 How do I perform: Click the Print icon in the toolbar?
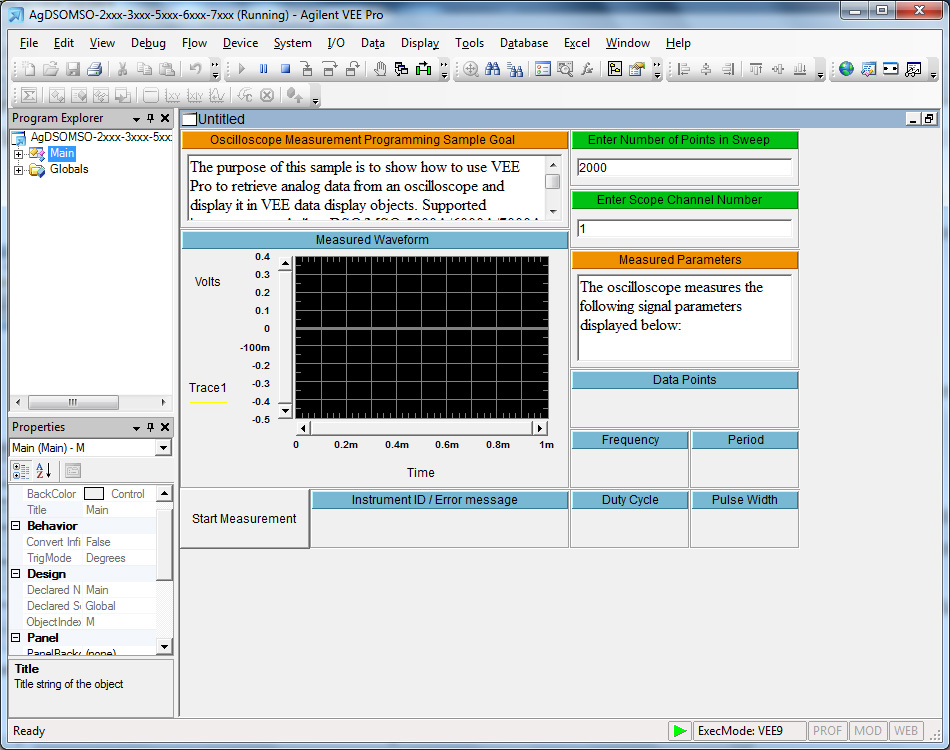[94, 69]
